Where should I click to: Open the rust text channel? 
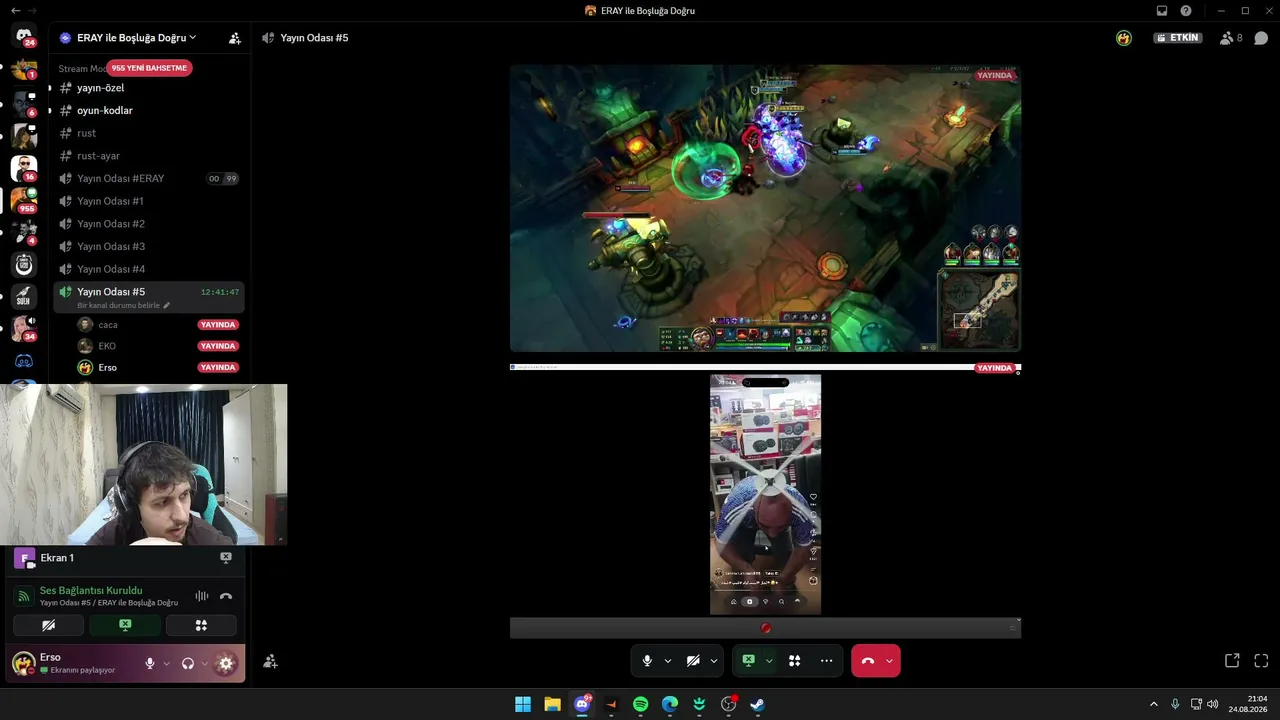[148, 133]
